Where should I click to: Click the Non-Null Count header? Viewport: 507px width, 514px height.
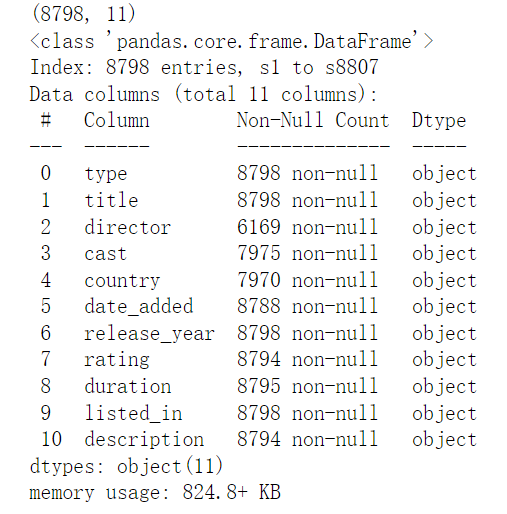313,120
